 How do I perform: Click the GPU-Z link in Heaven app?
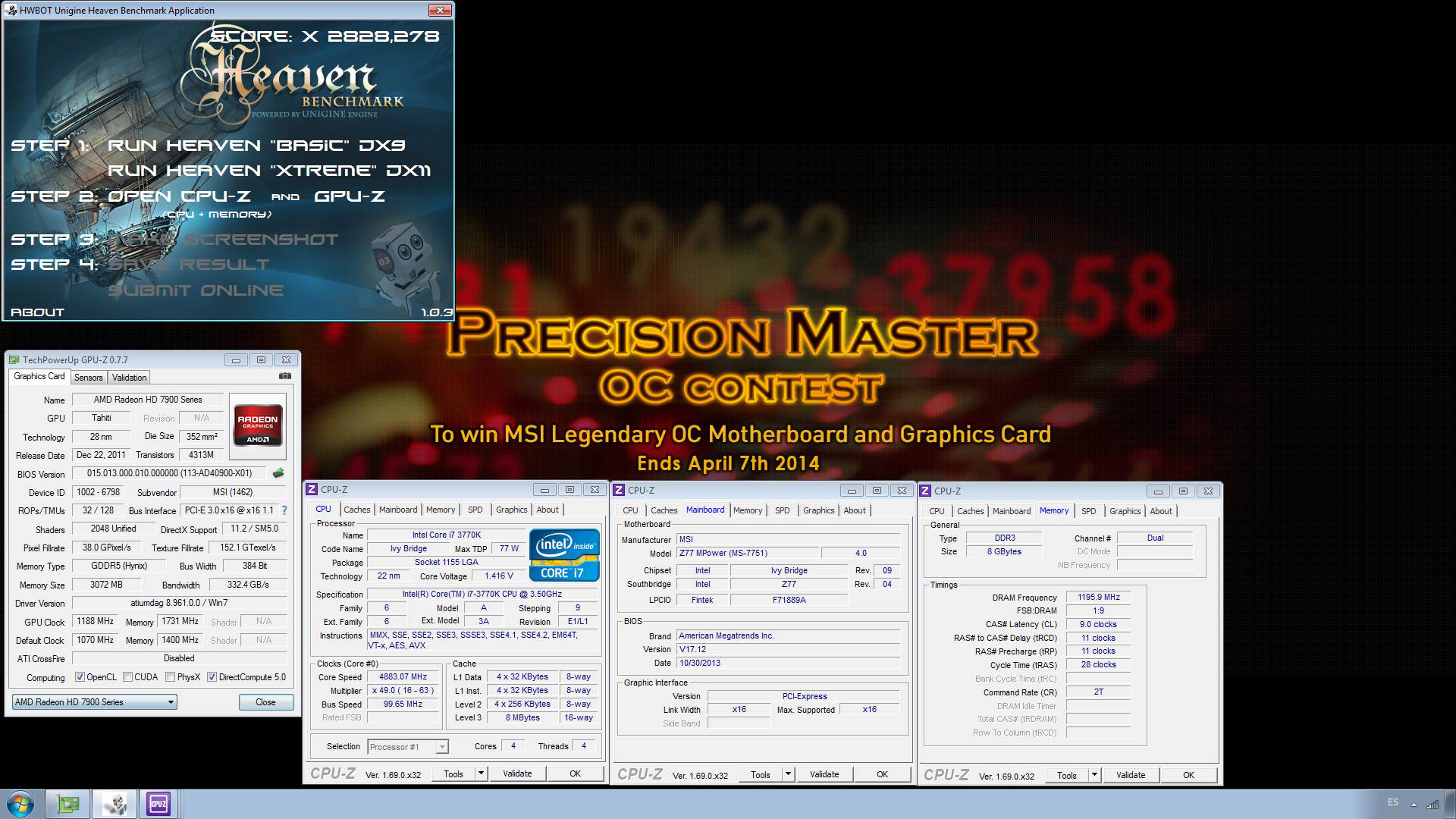350,196
